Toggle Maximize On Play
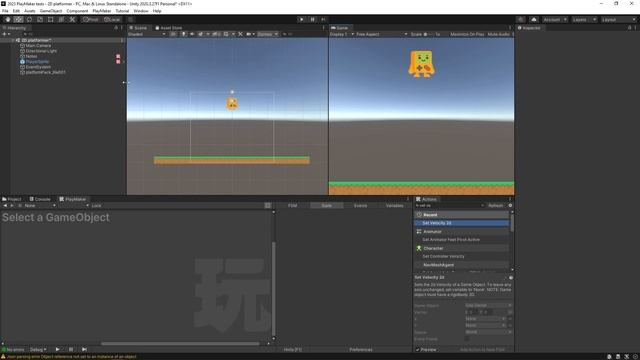The height and width of the screenshot is (360, 640). [x=467, y=34]
